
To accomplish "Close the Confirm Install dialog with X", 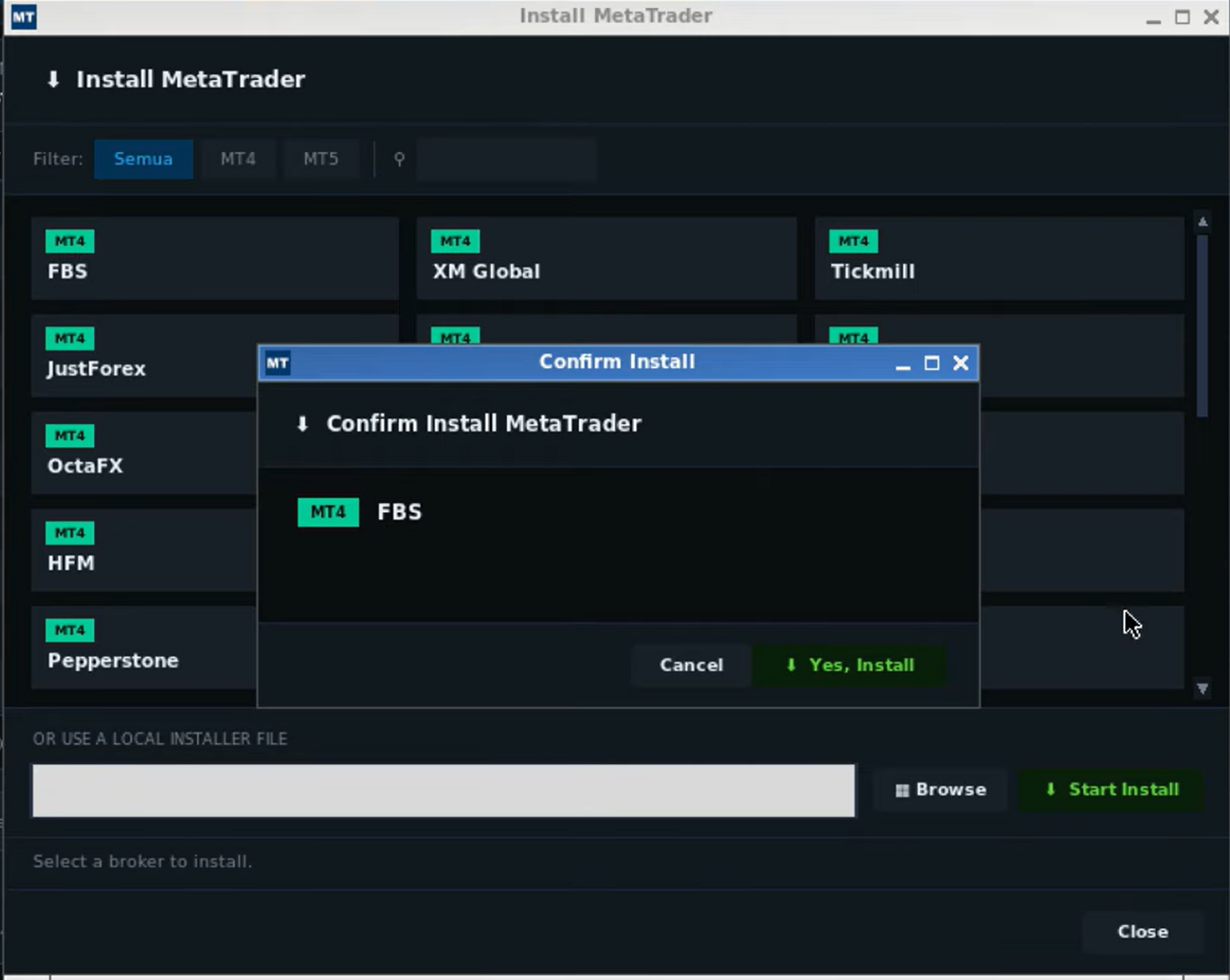I will pos(961,363).
